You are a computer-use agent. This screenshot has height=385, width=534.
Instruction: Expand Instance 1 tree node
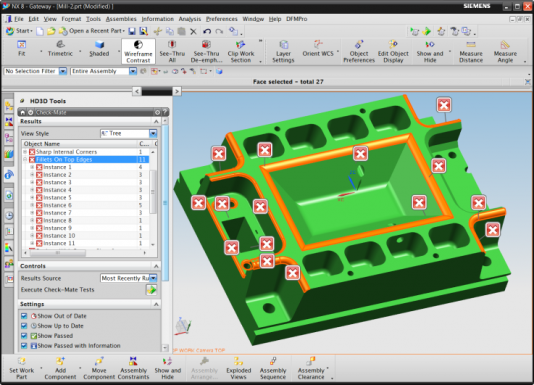32,167
